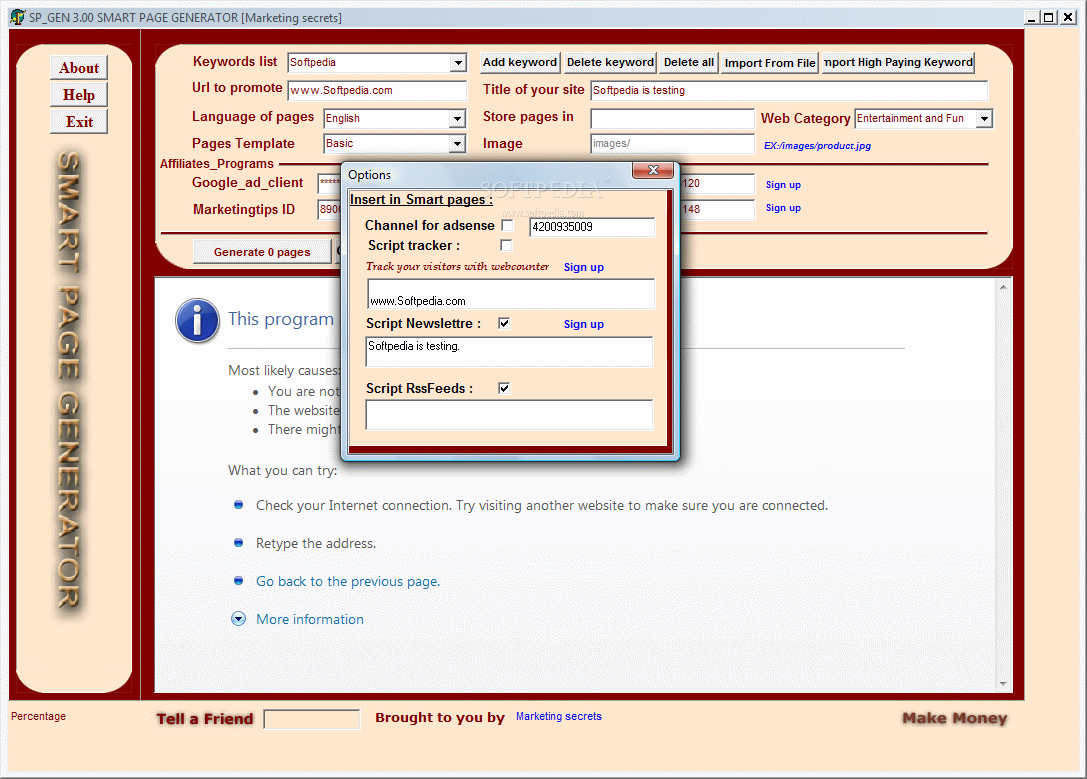Close the Options dialog

coord(652,170)
